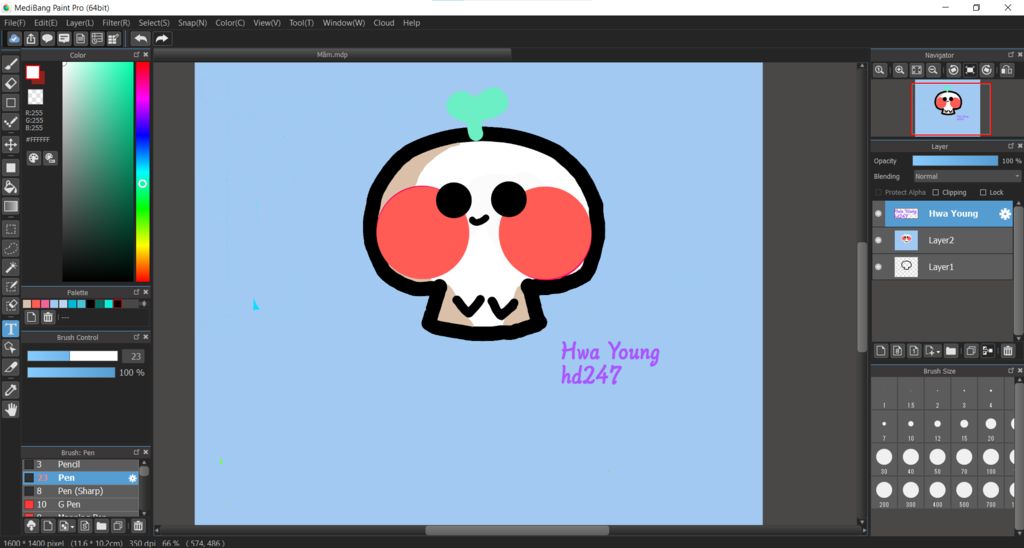This screenshot has width=1024, height=548.
Task: Click the cloud save icon in top toolbar
Action: tap(14, 39)
